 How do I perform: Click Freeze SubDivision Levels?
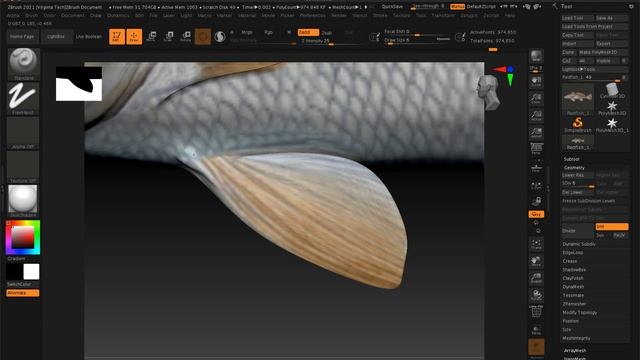pyautogui.click(x=595, y=201)
